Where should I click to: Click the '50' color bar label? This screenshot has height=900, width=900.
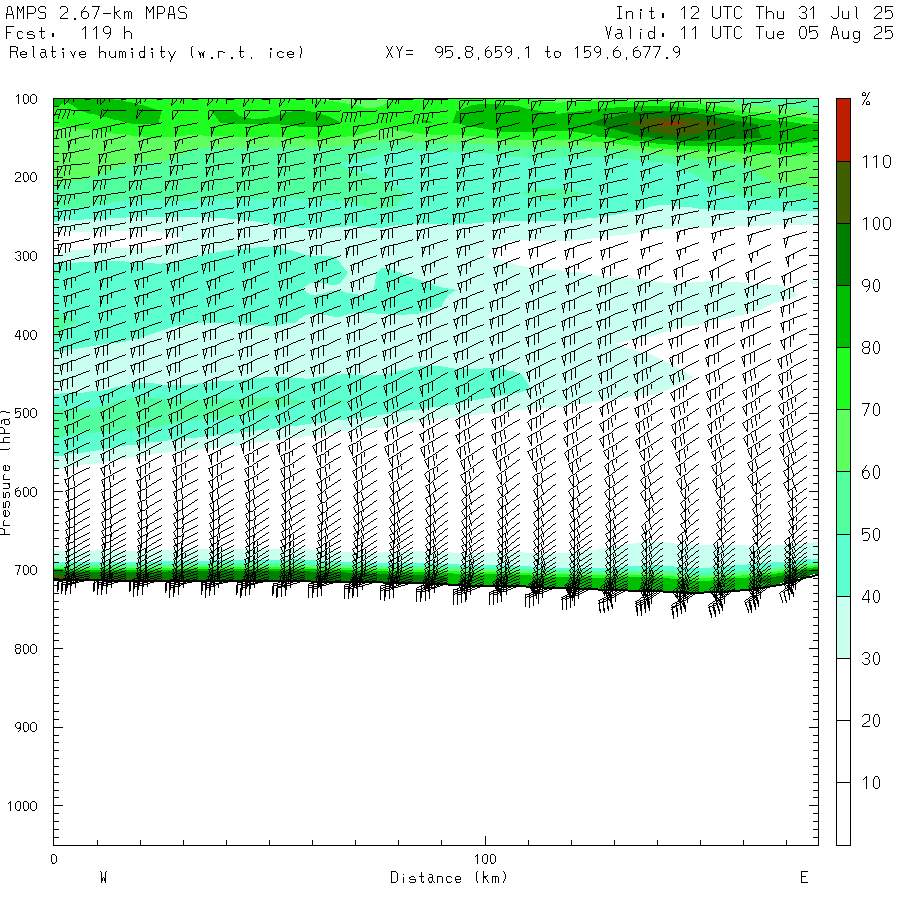click(x=871, y=535)
